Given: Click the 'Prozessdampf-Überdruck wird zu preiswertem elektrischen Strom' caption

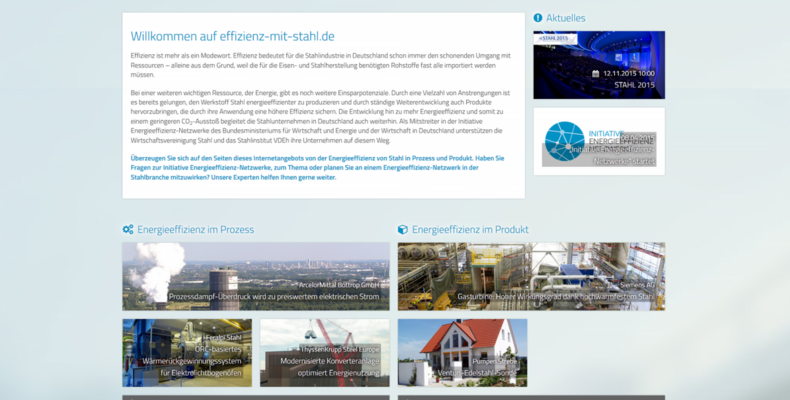Looking at the screenshot, I should tap(274, 297).
